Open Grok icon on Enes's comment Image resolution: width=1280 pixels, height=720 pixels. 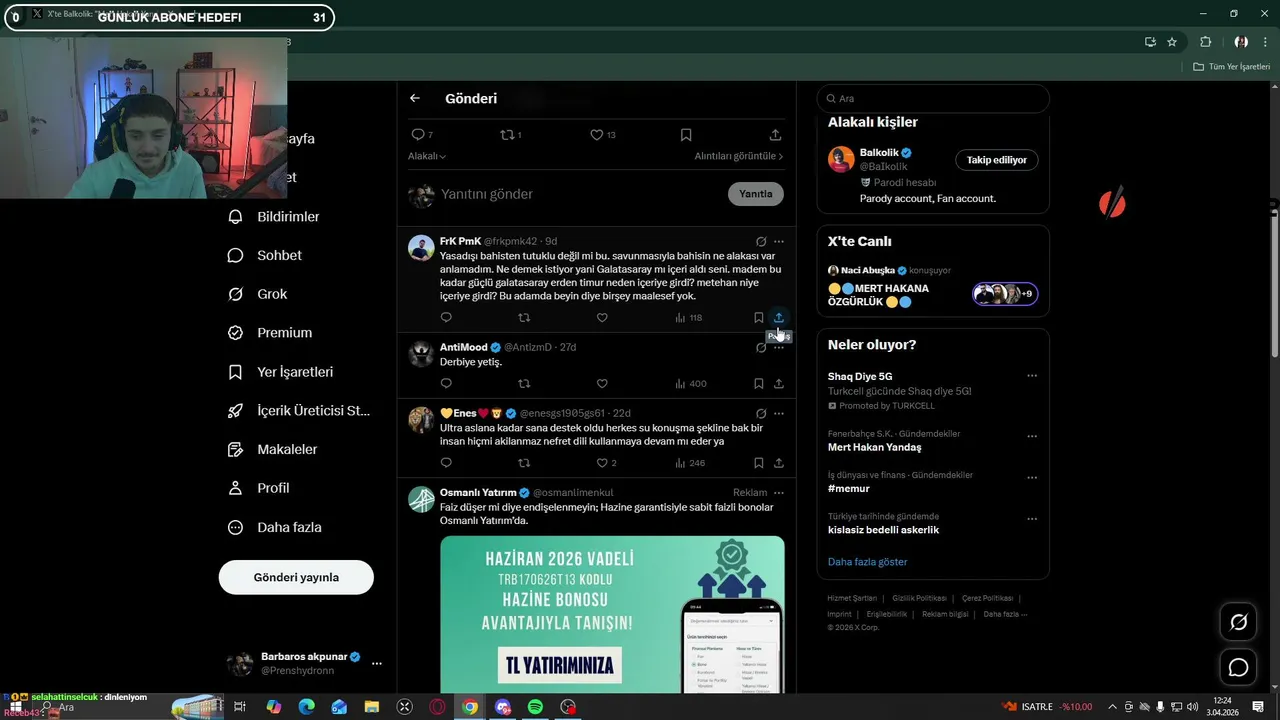click(x=761, y=413)
